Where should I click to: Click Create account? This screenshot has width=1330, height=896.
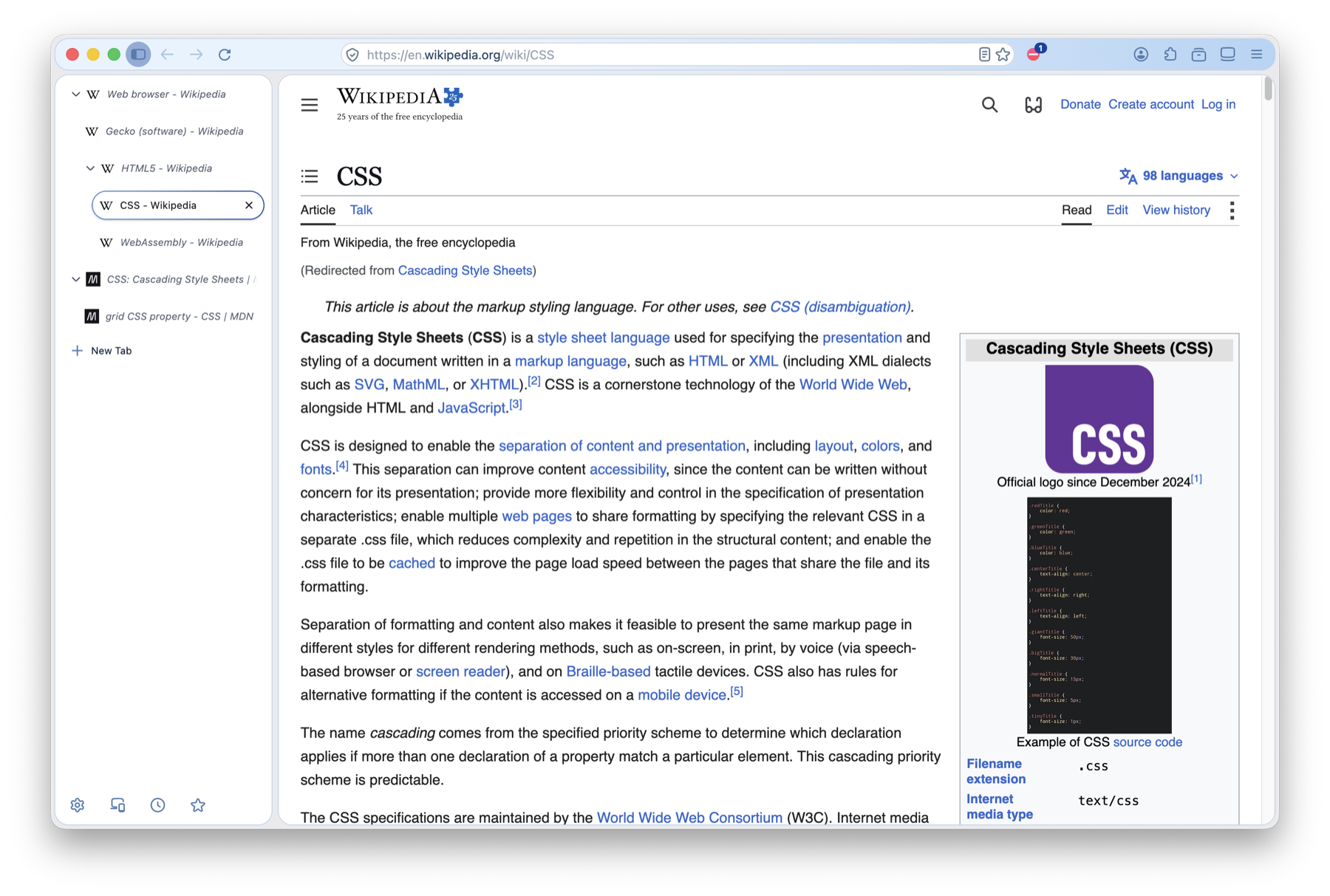click(1151, 105)
